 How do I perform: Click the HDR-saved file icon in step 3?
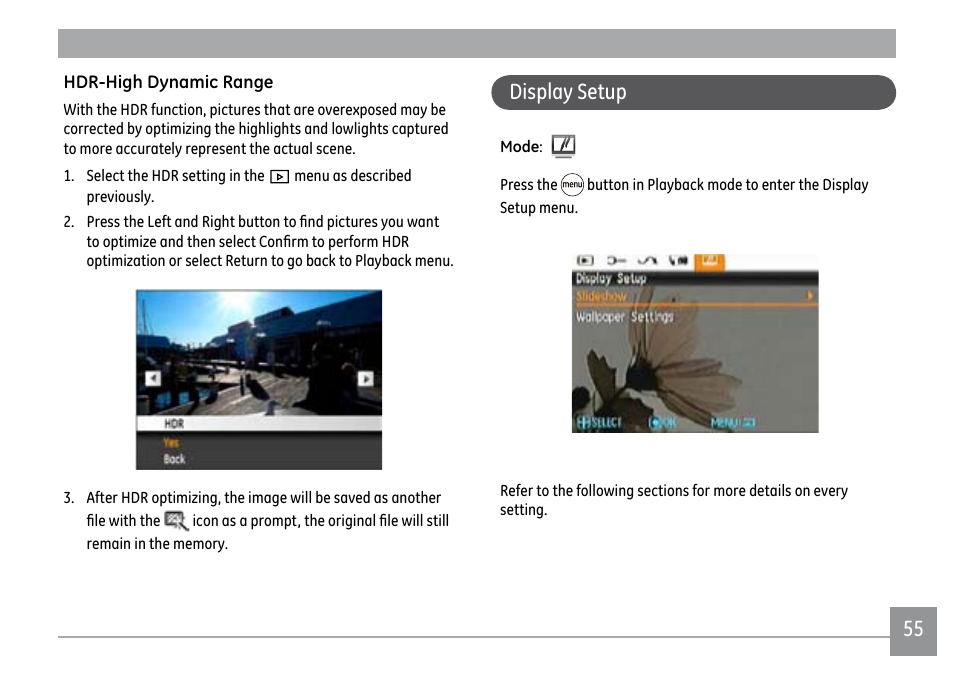point(176,520)
